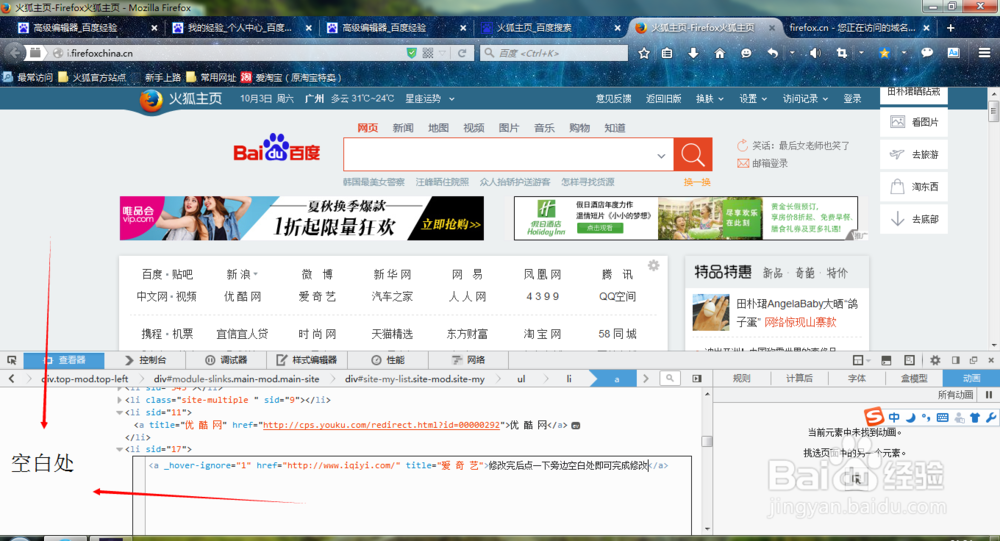Open the bookmarks list icon in the toolbar
The width and height of the screenshot is (1000, 541).
point(667,53)
